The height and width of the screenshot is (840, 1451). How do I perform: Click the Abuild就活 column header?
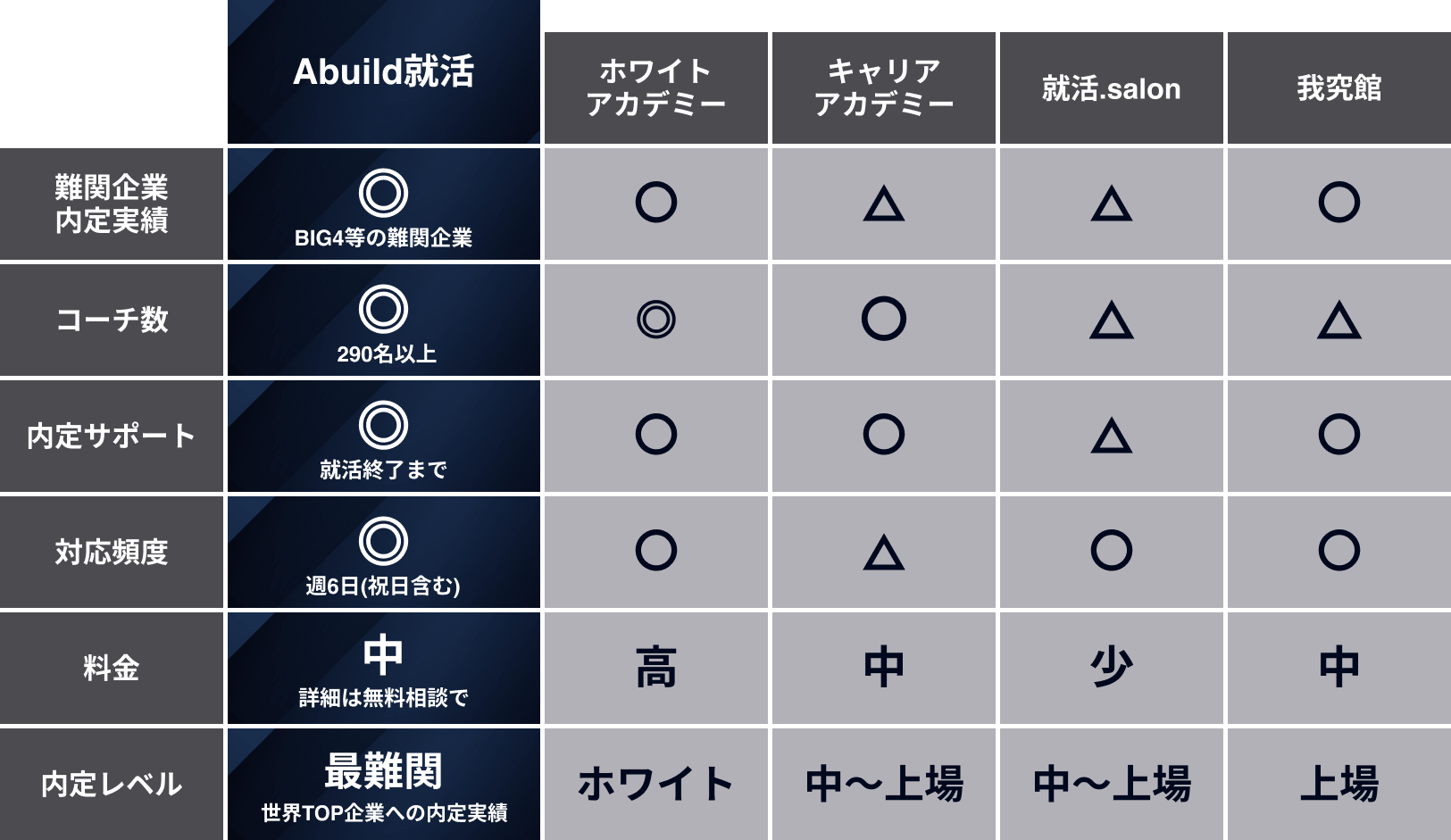click(384, 71)
